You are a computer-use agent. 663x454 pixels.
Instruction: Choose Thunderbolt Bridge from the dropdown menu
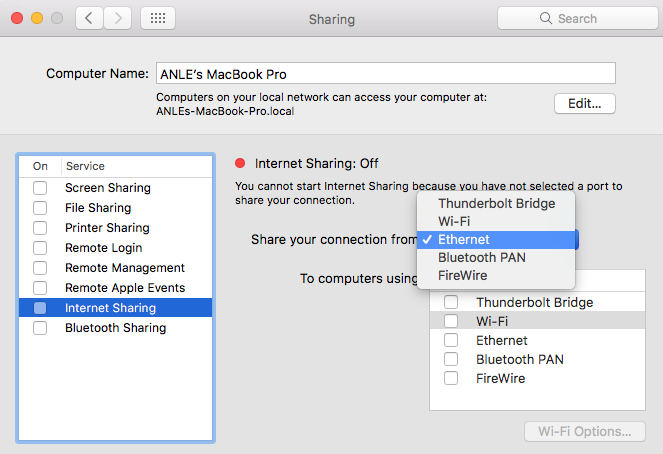[496, 203]
